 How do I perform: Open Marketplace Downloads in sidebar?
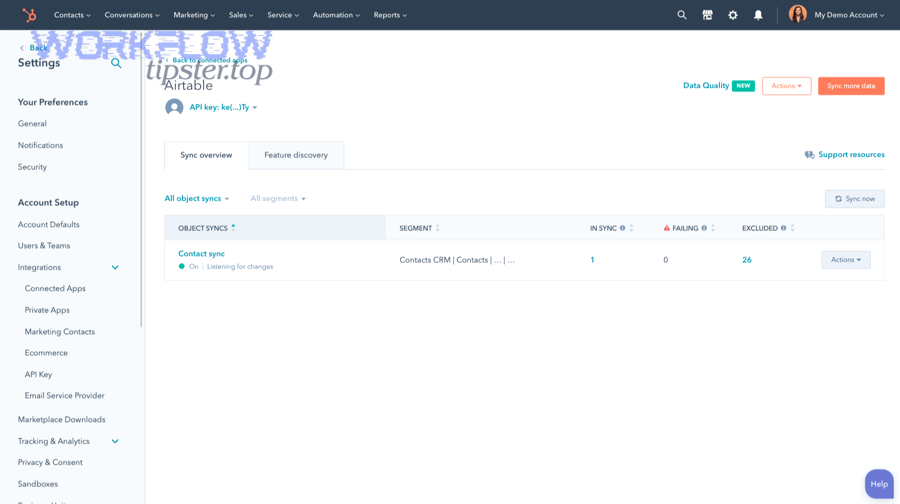point(61,420)
